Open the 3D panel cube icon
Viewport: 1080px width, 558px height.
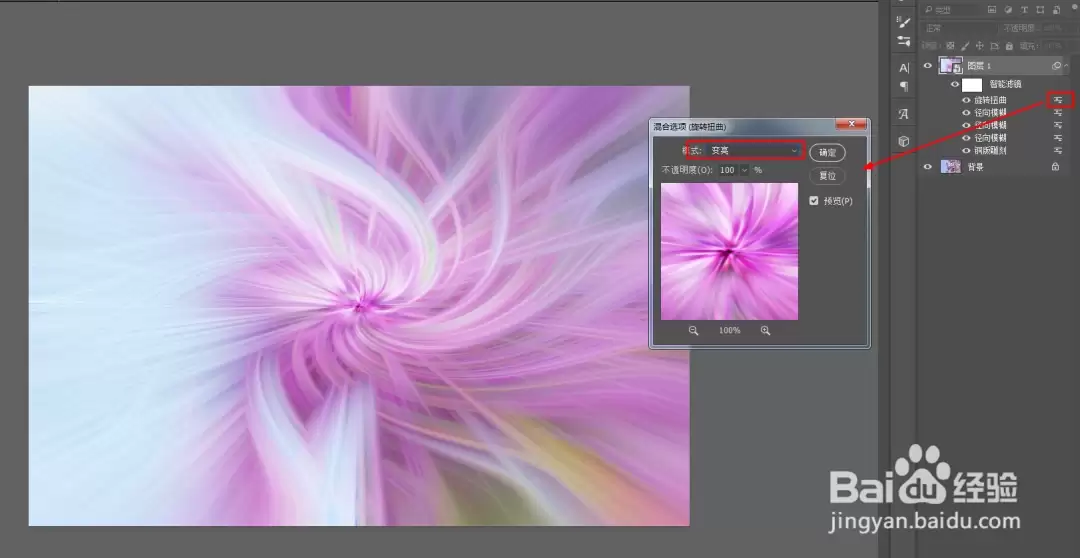click(904, 141)
